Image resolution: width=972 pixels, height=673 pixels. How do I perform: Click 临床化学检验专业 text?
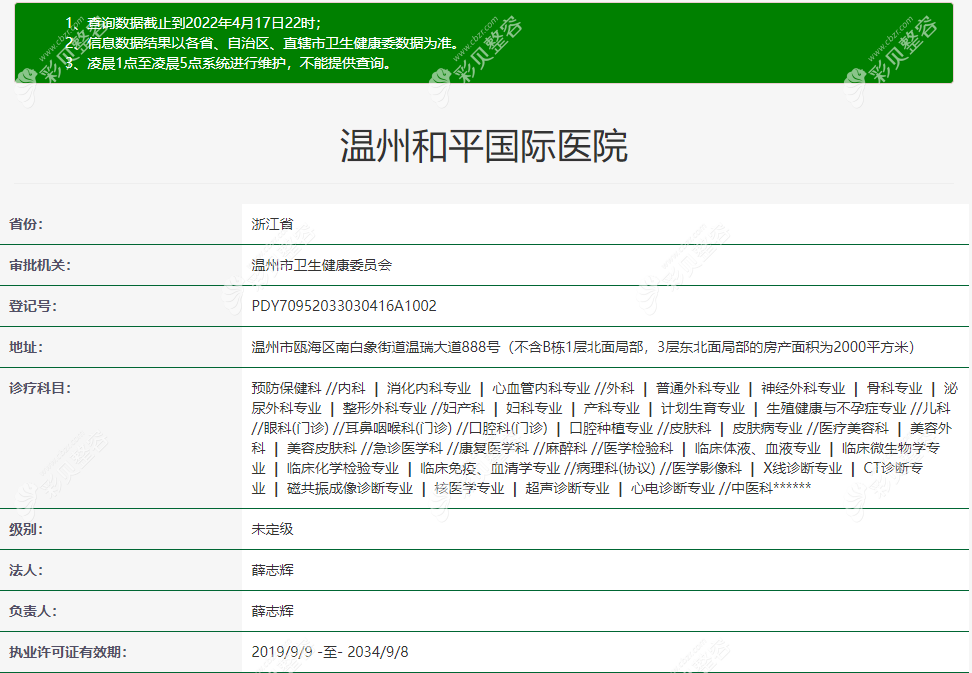pos(343,468)
